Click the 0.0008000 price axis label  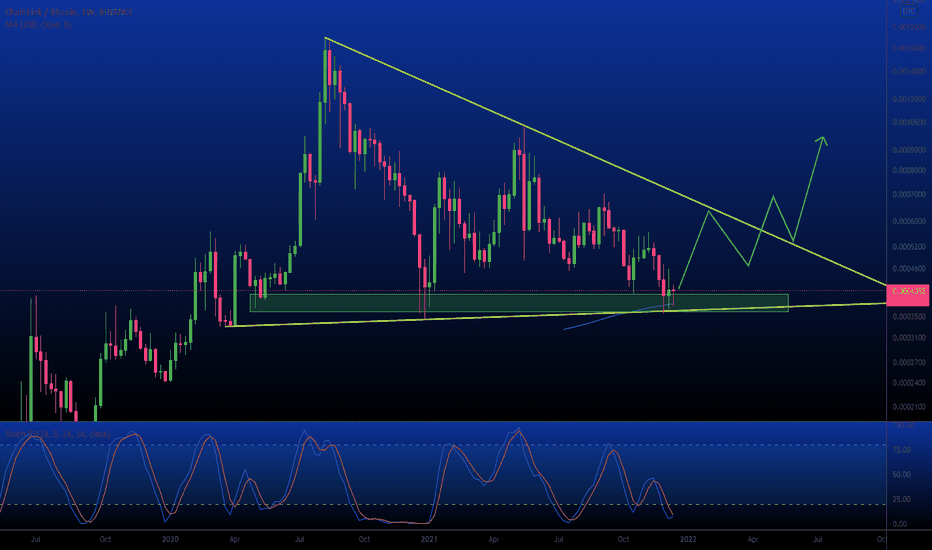click(x=909, y=171)
